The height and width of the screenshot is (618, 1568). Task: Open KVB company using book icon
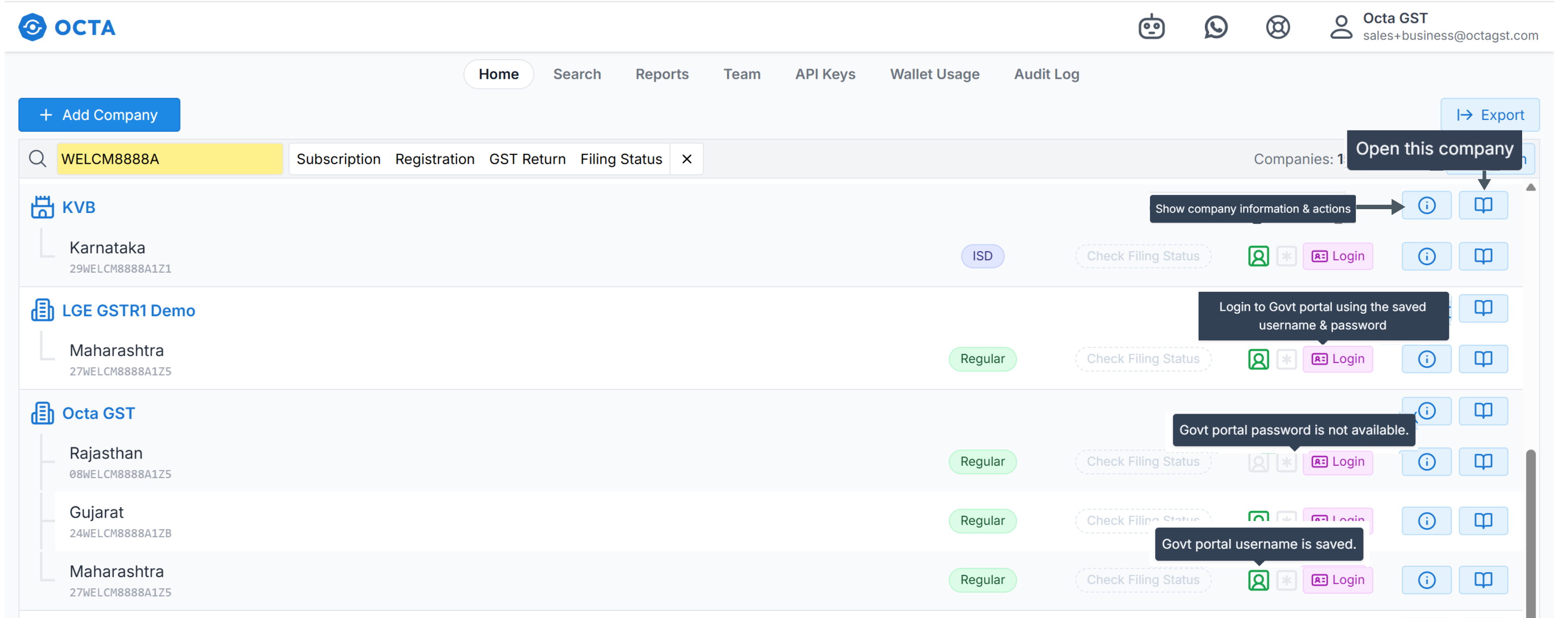coord(1483,205)
